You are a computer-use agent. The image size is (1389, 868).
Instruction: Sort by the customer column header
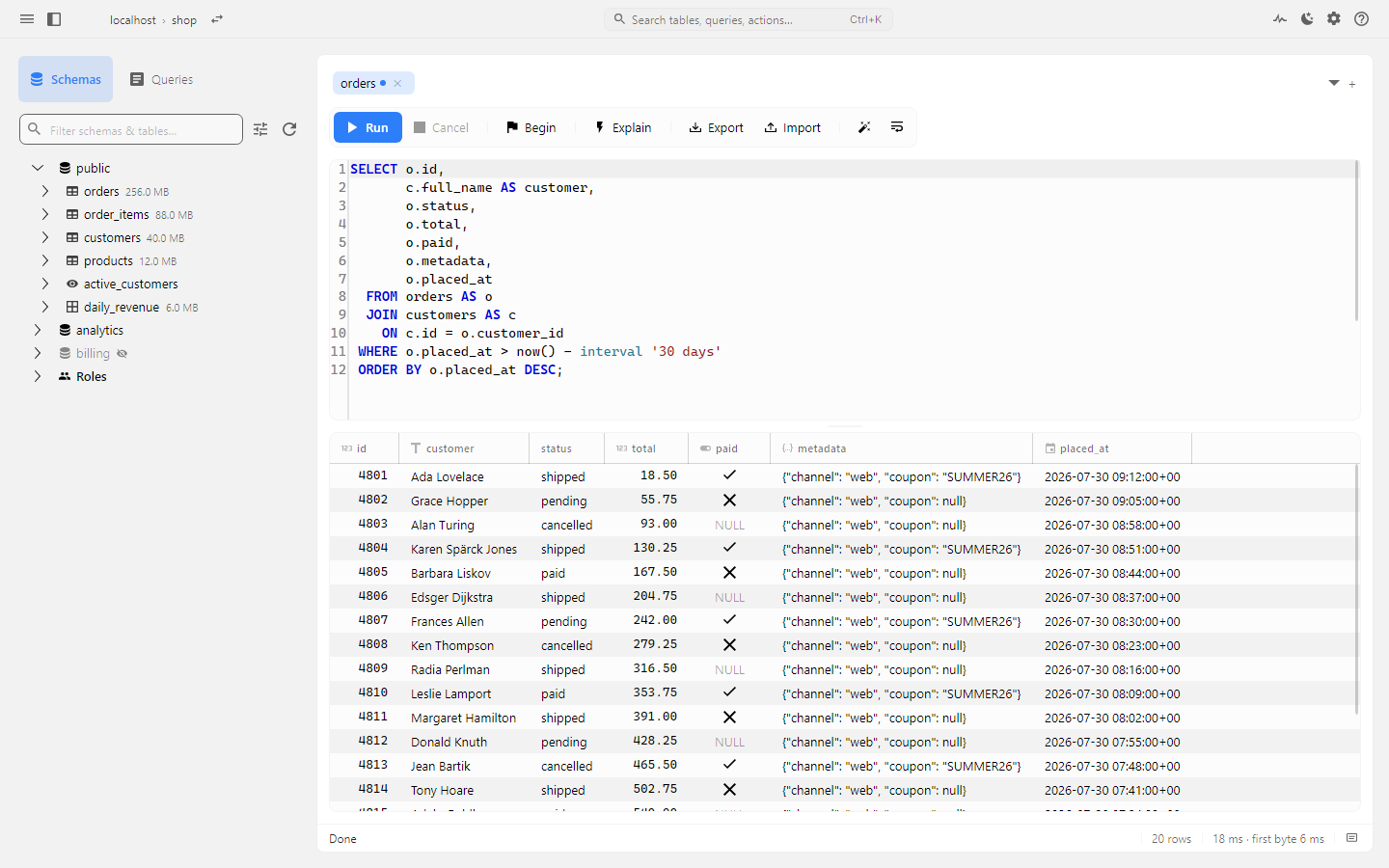464,448
